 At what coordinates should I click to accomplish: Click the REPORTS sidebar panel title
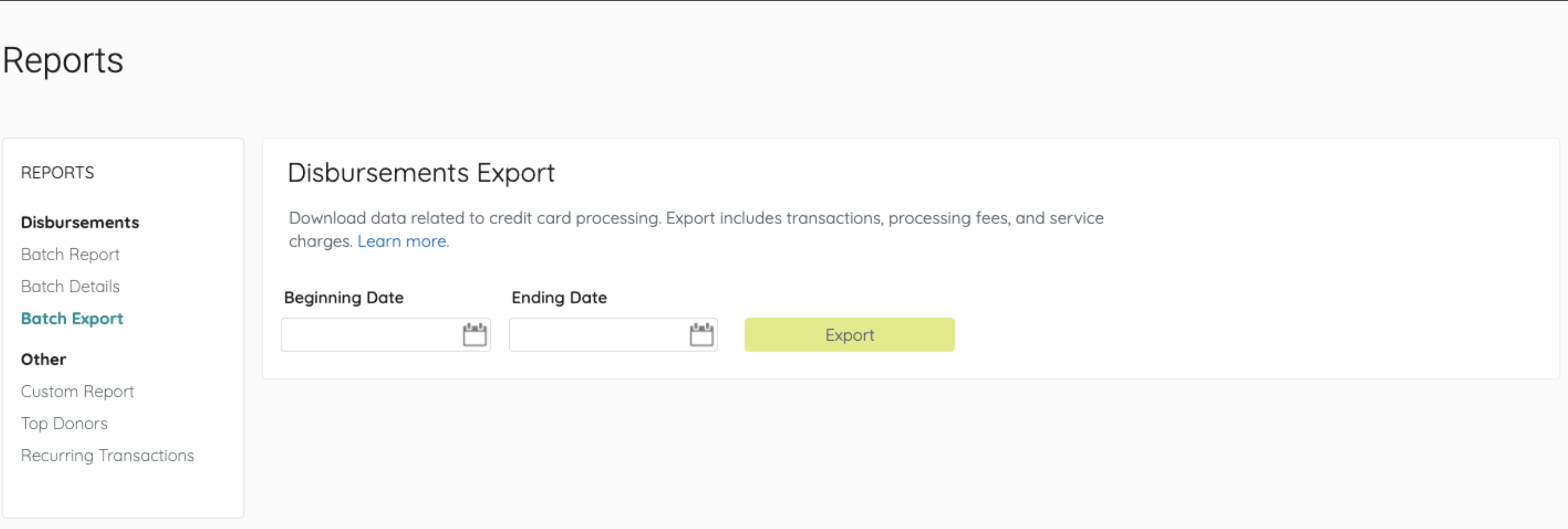[x=57, y=173]
